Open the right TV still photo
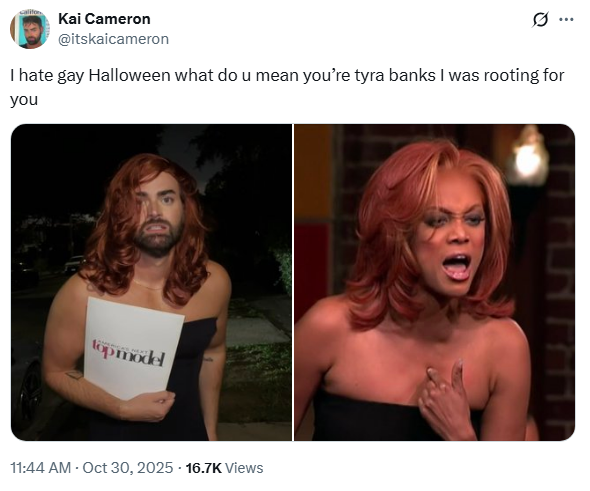Viewport: 590px width, 491px height. 435,282
